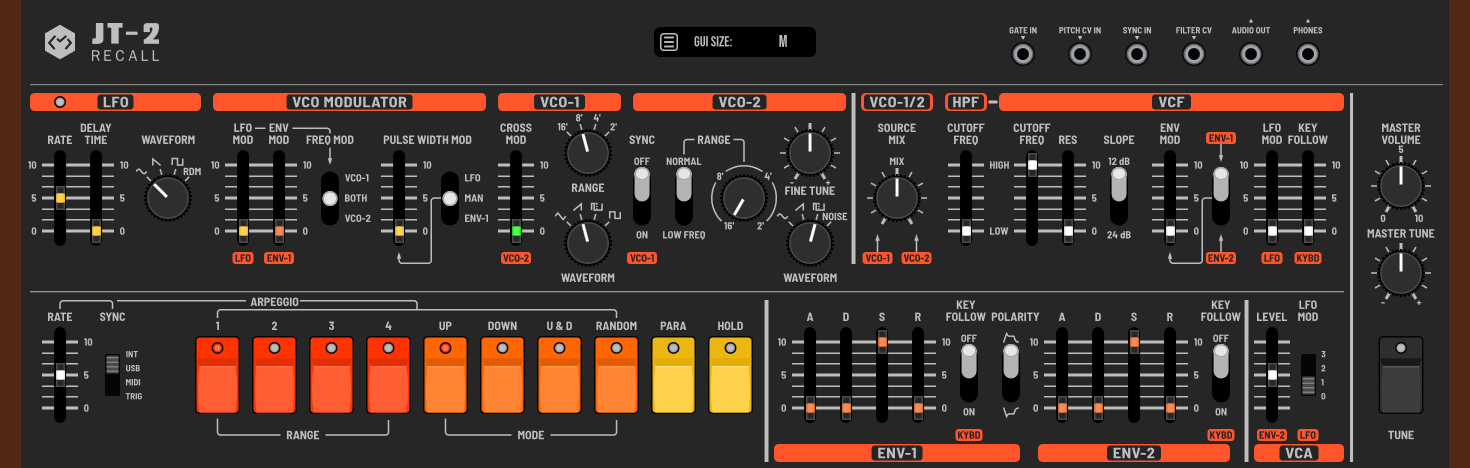The width and height of the screenshot is (1470, 468).
Task: Select the arpeggio UP mode button
Action: tap(445, 375)
